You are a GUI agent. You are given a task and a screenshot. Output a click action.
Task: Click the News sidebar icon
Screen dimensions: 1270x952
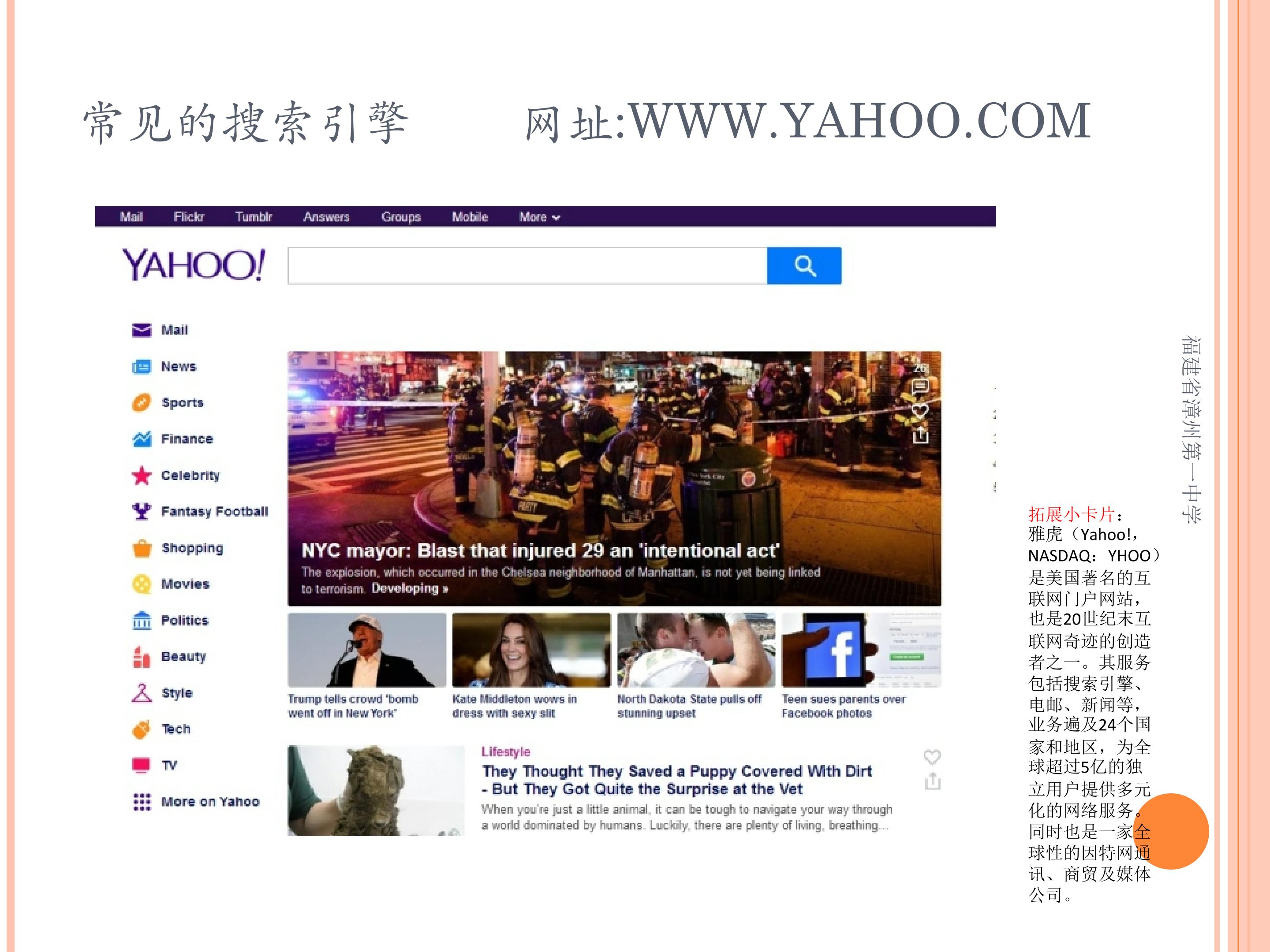pos(141,366)
